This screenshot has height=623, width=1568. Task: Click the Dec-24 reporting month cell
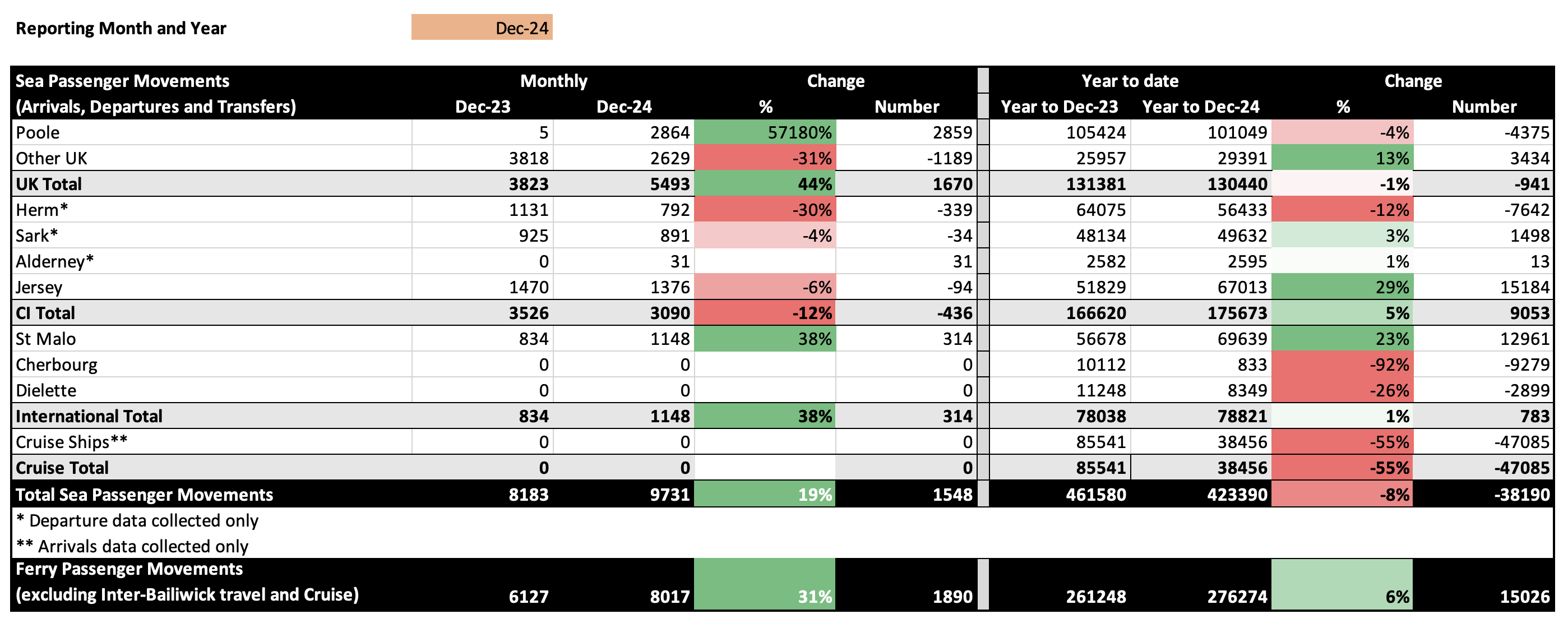[x=482, y=28]
